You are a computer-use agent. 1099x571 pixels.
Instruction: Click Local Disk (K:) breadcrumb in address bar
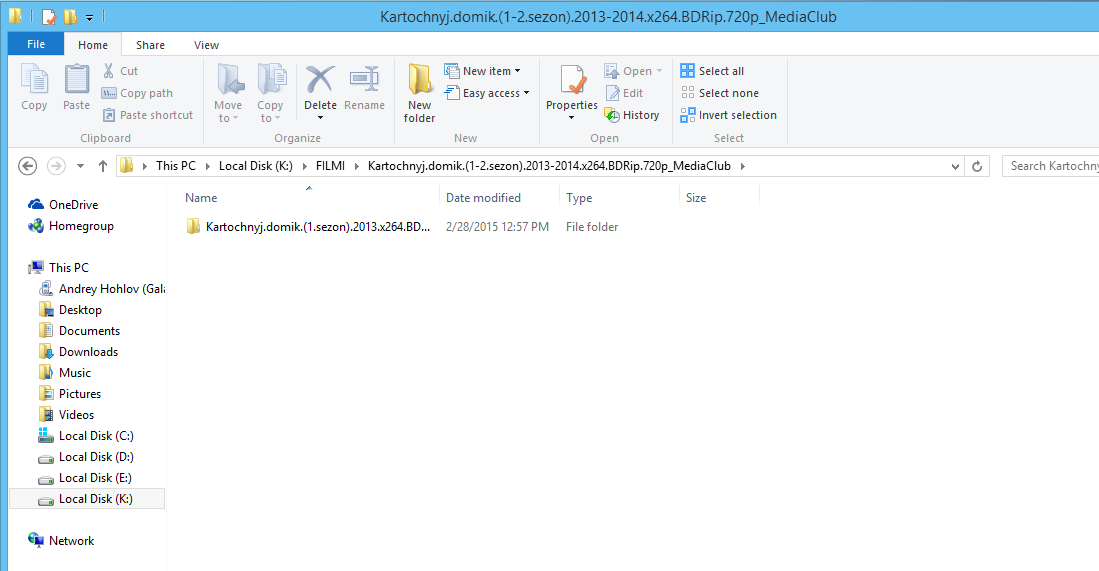point(256,166)
